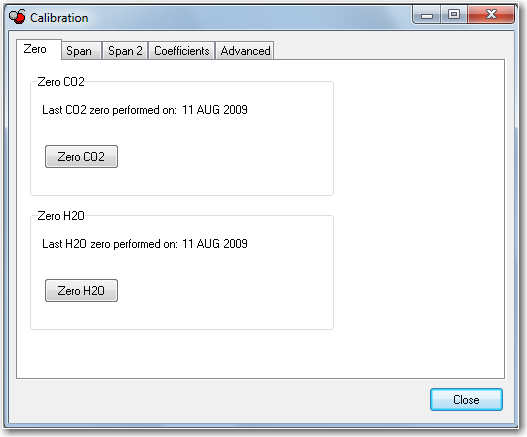Click the Close button at bottom

(466, 400)
